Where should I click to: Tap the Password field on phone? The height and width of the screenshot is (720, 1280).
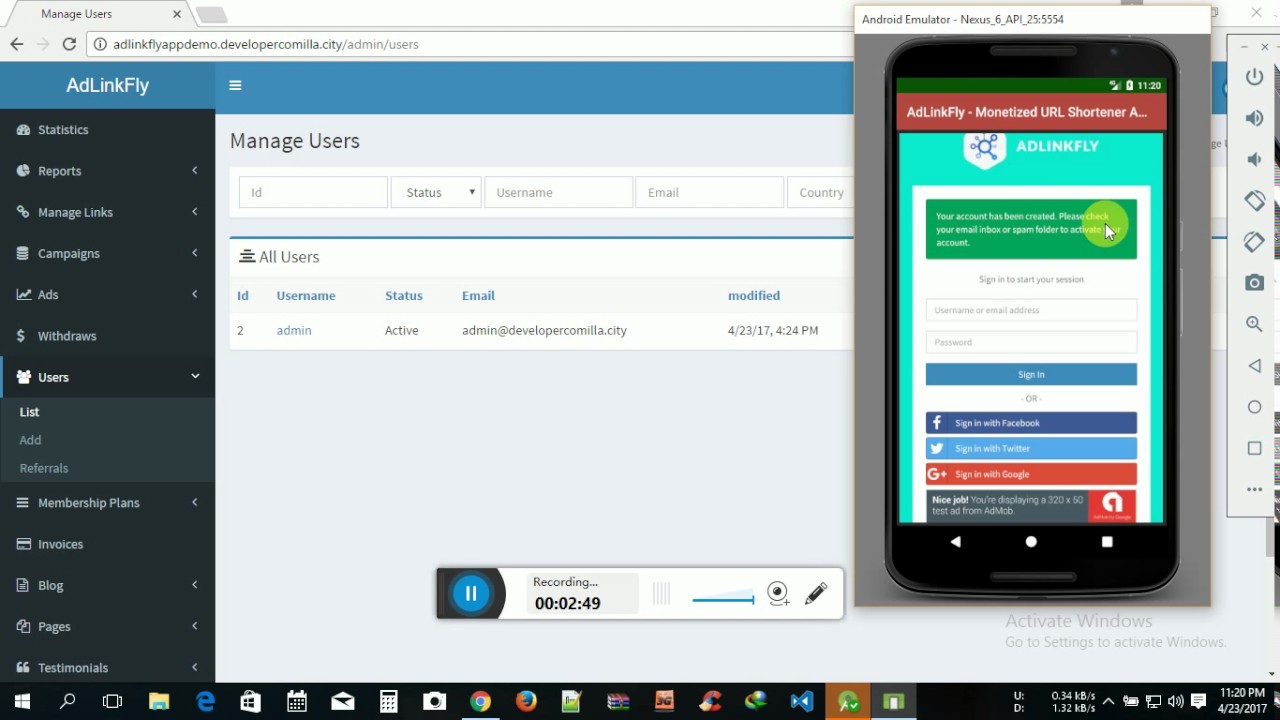(x=1031, y=342)
